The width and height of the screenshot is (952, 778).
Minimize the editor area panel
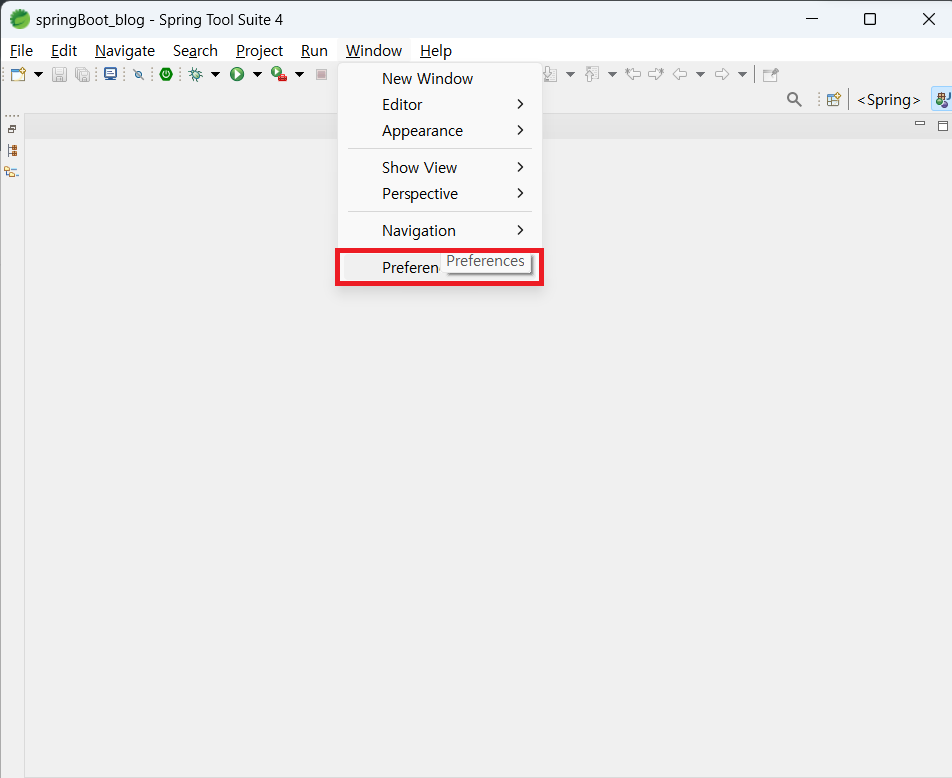pos(920,123)
